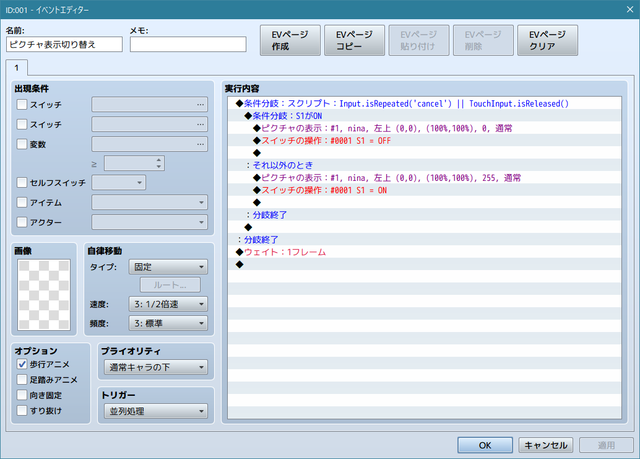Click the event 画像 image thumbnail
This screenshot has height=459, width=640.
pos(44,295)
